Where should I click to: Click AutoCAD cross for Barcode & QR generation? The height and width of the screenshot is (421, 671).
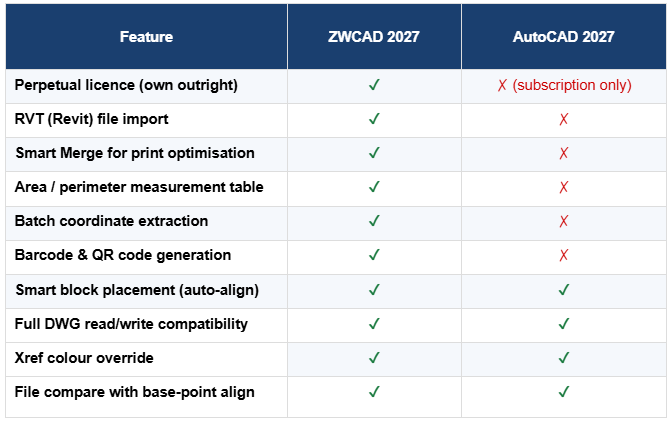point(564,255)
